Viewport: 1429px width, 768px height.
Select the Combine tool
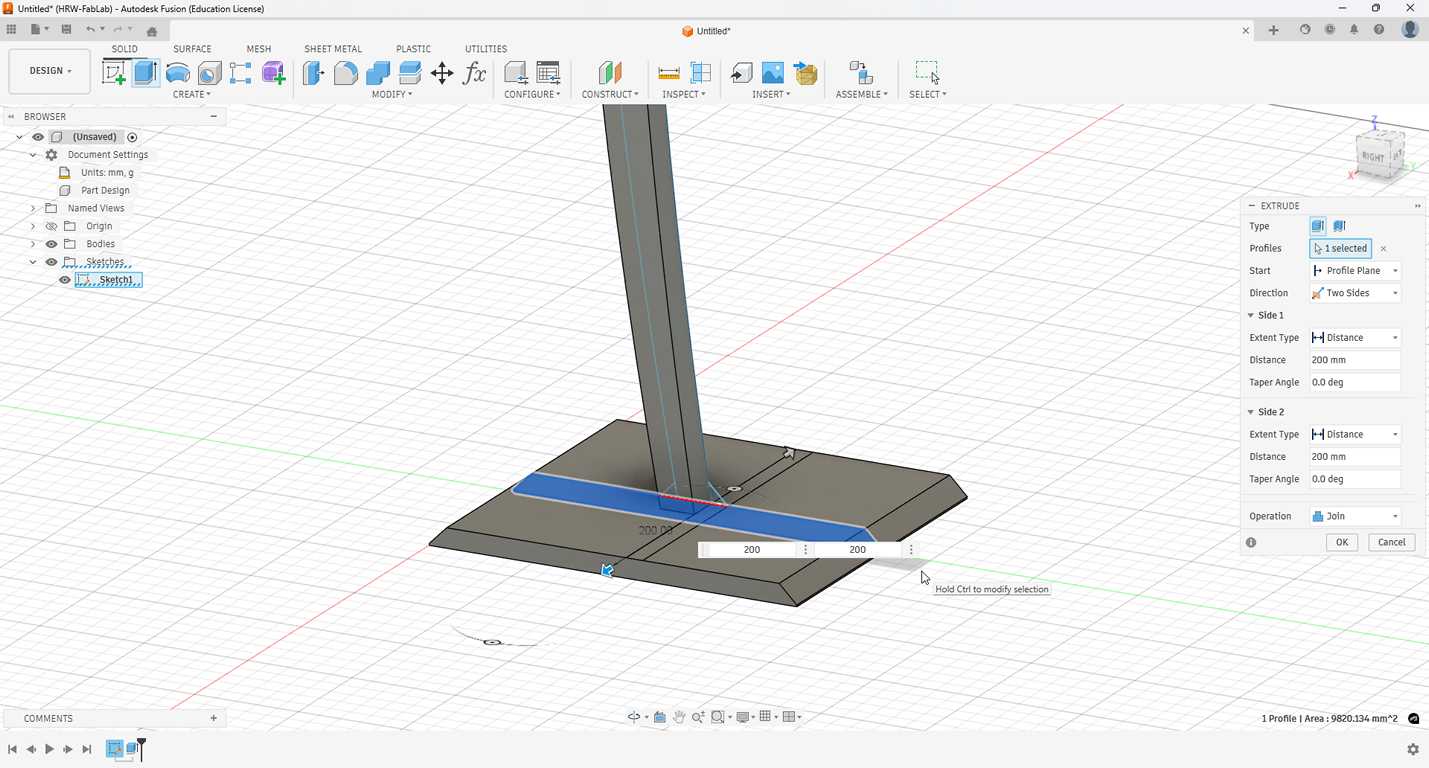pos(378,73)
